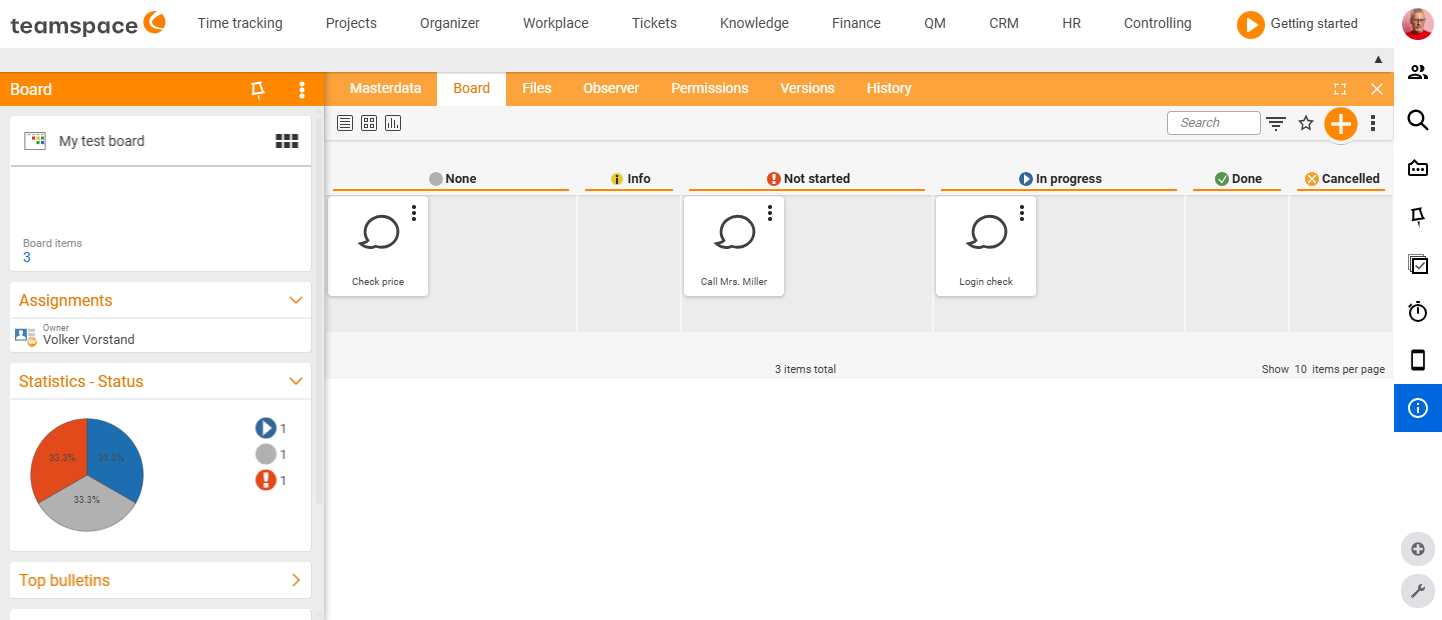Collapse the Assignments section
The width and height of the screenshot is (1442, 620).
296,300
